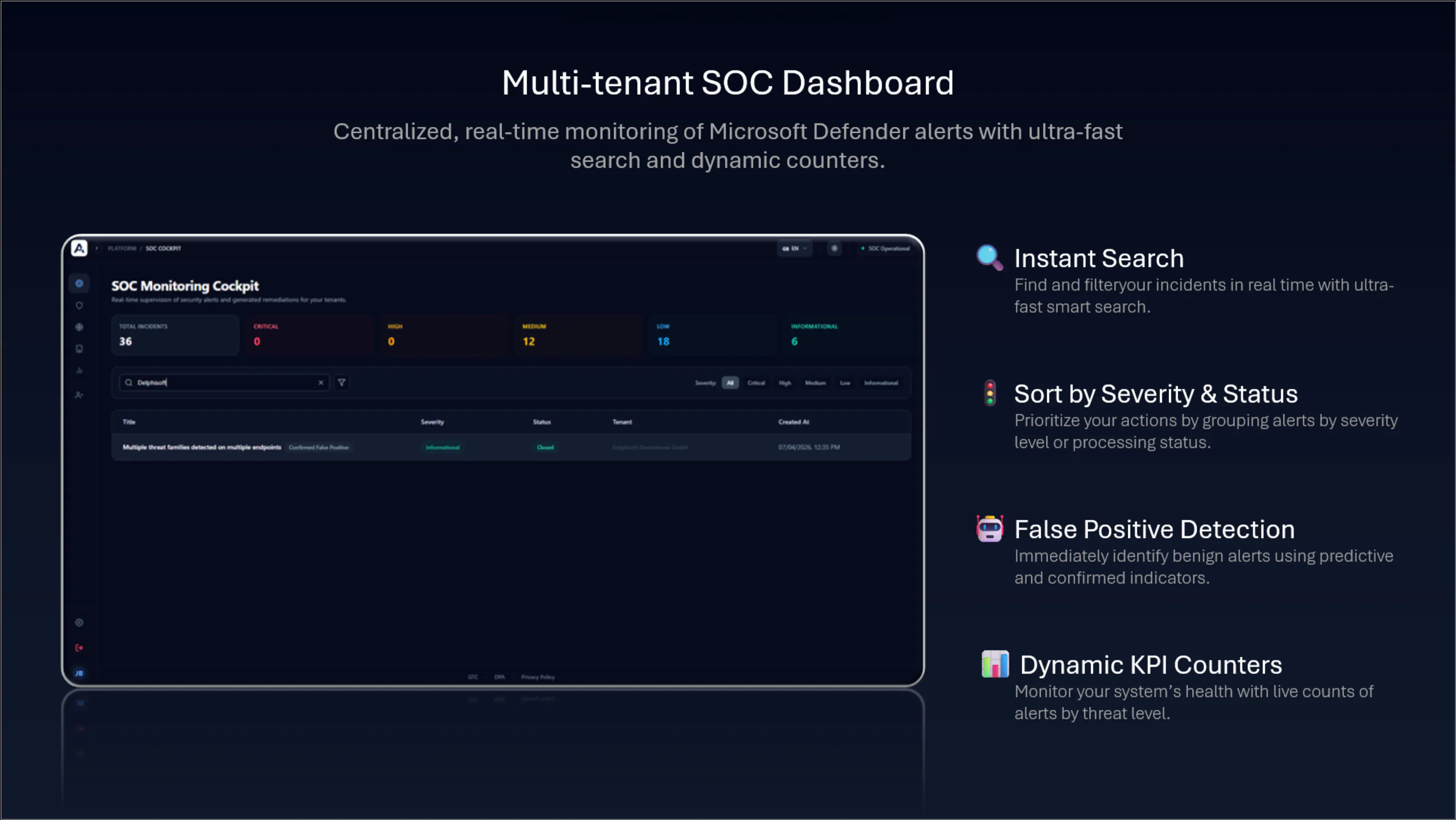1456x820 pixels.
Task: Click the Dynamic KPI Counters heading
Action: click(x=1151, y=665)
